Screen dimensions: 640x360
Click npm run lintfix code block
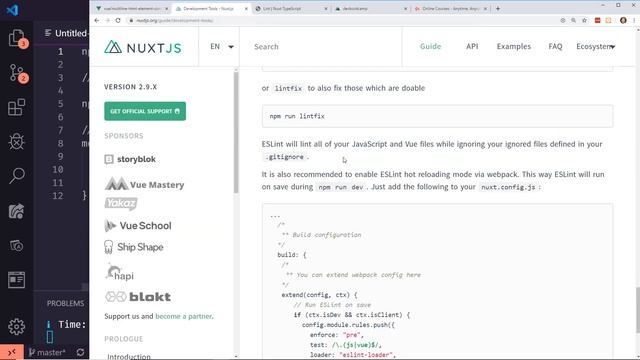coord(437,116)
